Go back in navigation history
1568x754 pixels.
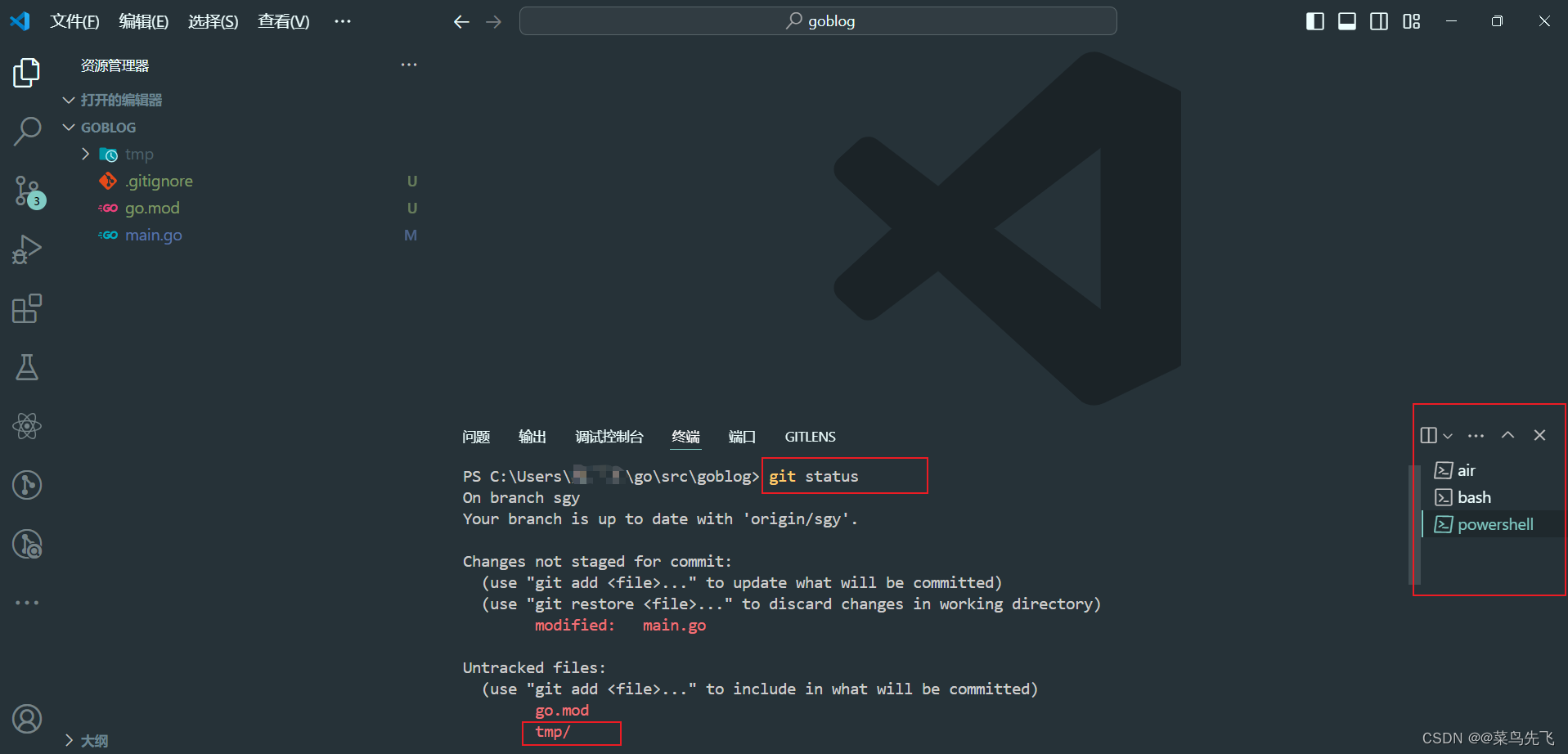(x=461, y=21)
